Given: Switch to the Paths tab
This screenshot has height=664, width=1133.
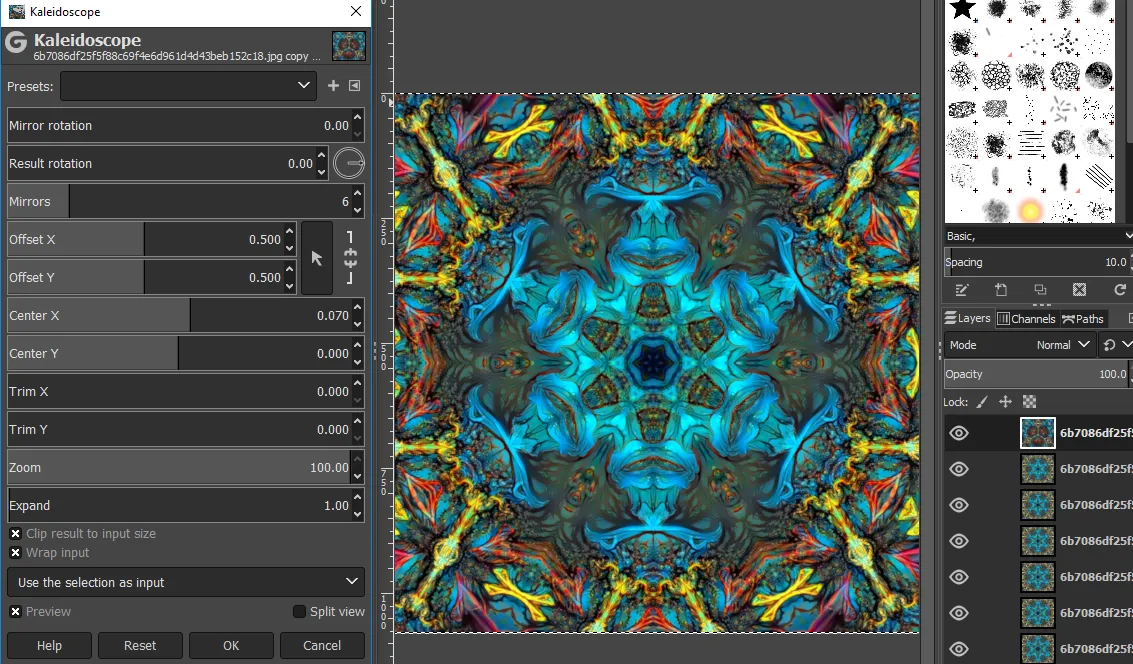Looking at the screenshot, I should (1082, 319).
